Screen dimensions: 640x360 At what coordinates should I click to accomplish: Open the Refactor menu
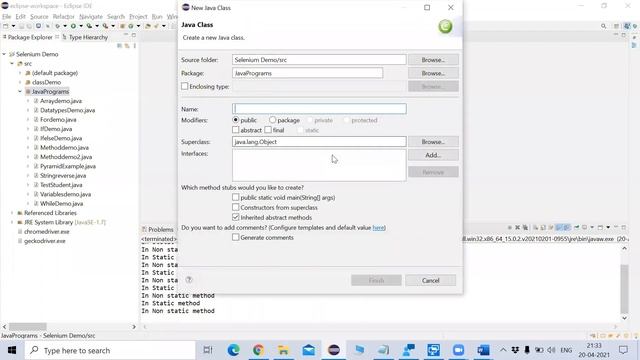64,16
